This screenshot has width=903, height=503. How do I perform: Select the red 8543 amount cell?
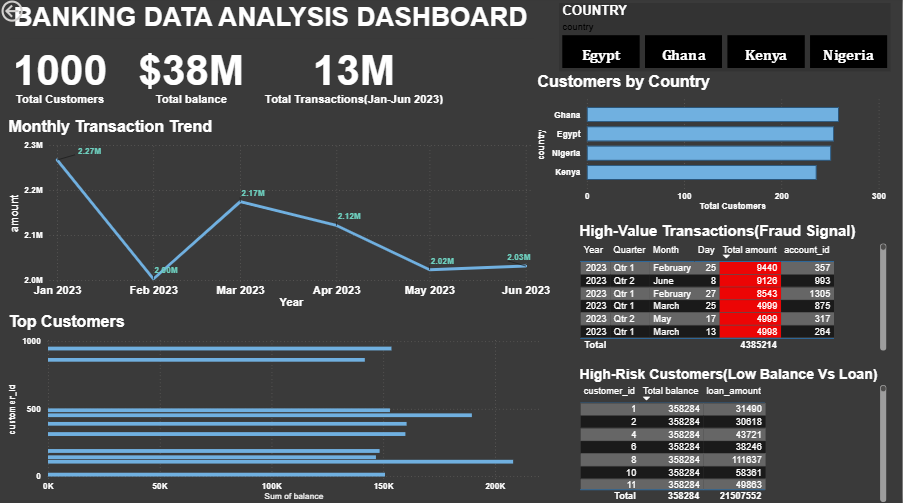(750, 293)
